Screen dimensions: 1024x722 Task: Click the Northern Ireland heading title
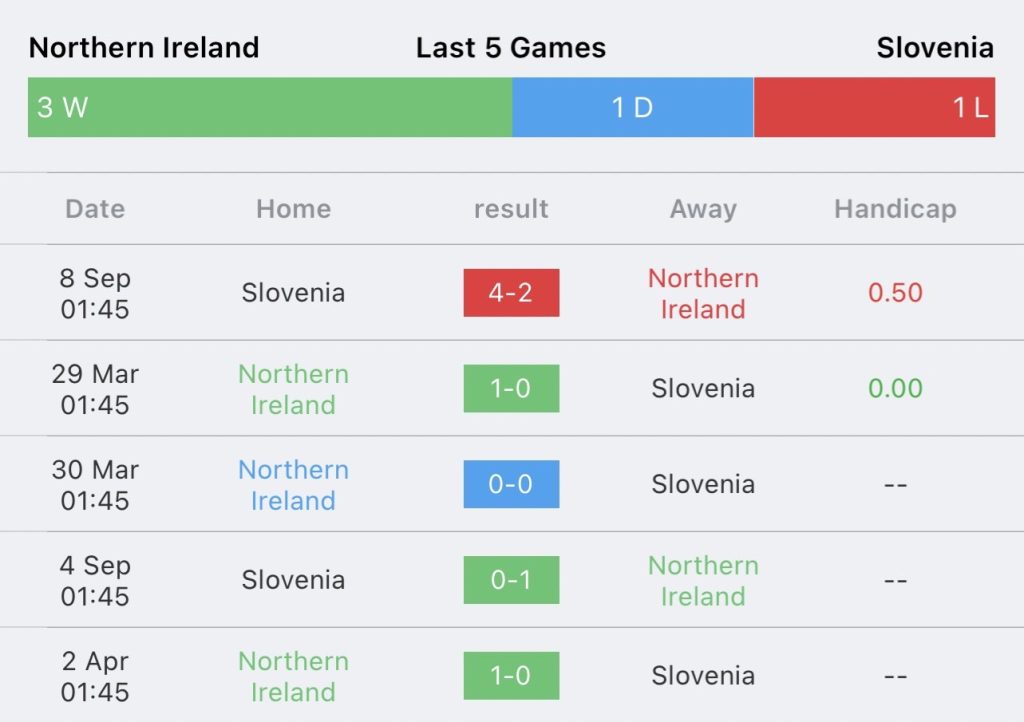click(x=144, y=48)
